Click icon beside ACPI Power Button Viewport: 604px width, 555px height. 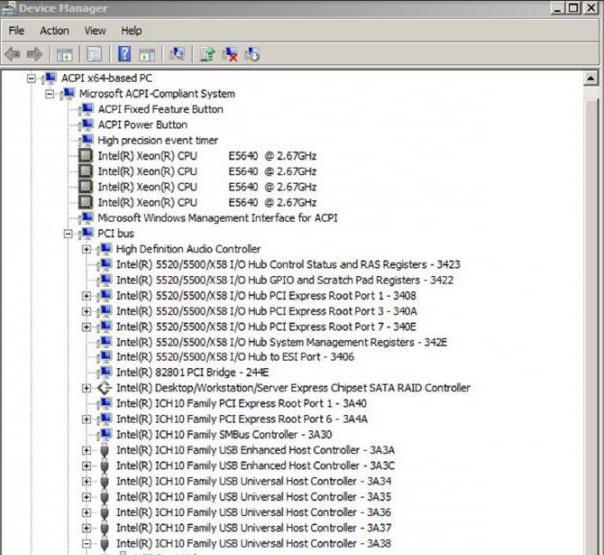click(87, 125)
